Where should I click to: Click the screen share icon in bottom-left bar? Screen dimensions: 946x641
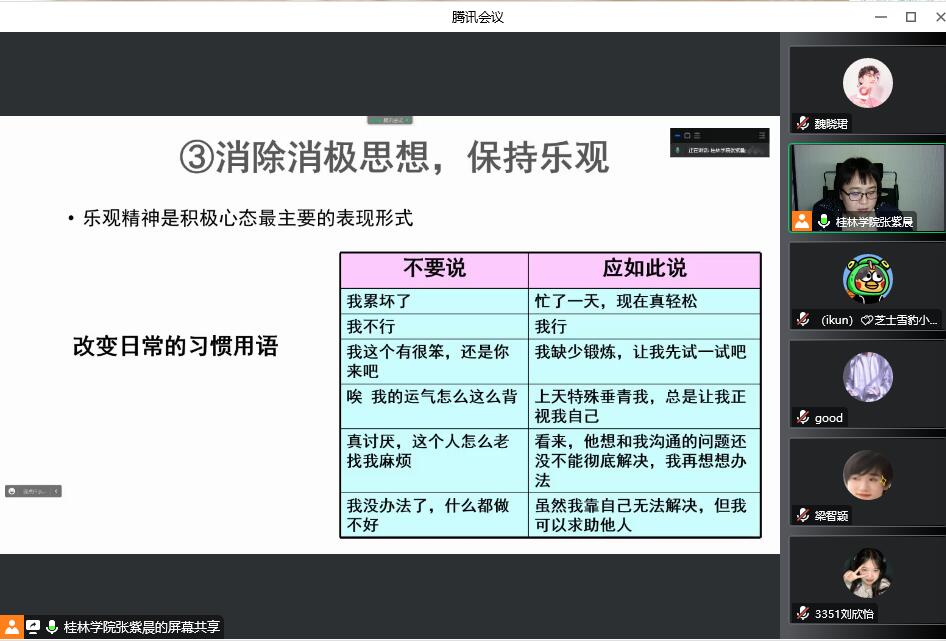tap(32, 627)
